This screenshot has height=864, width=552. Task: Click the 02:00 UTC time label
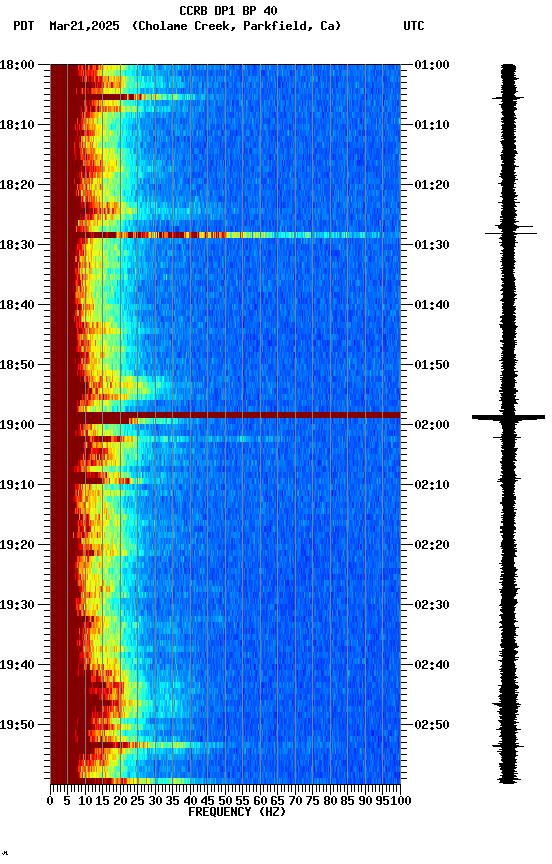click(x=432, y=425)
